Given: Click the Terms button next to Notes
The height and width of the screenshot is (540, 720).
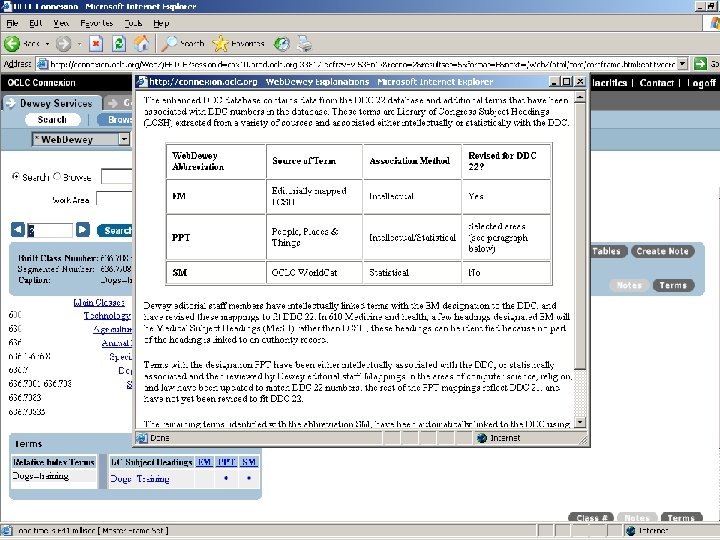Looking at the screenshot, I should [x=673, y=285].
